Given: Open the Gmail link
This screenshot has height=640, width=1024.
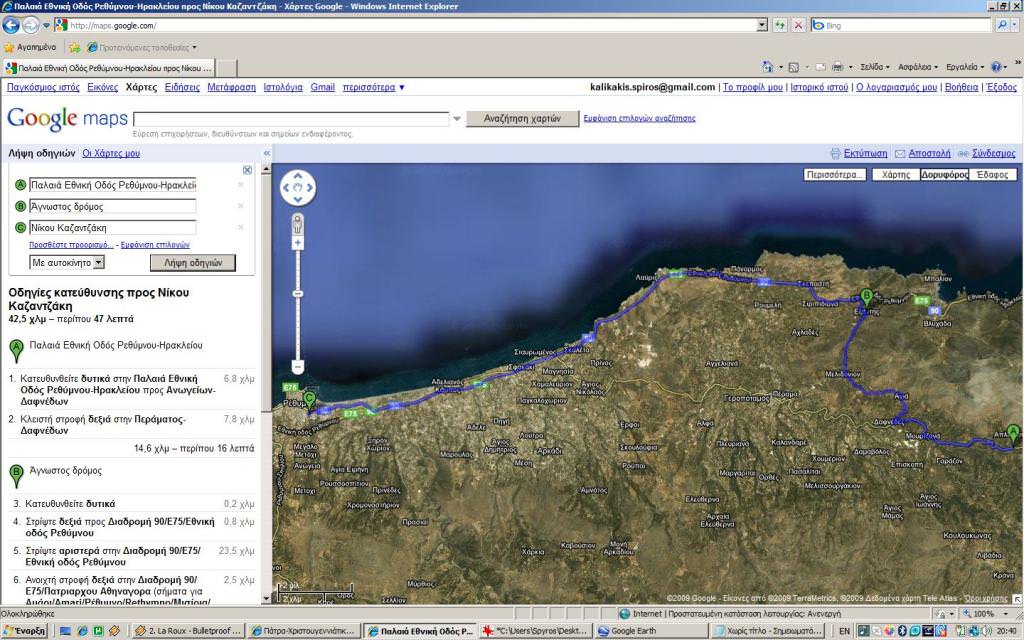Looking at the screenshot, I should coord(323,87).
